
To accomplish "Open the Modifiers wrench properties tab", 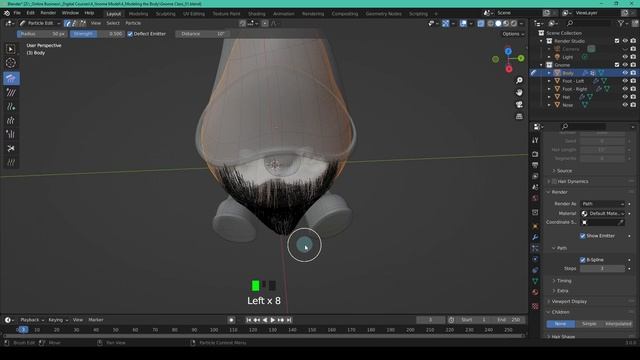I will (535, 237).
